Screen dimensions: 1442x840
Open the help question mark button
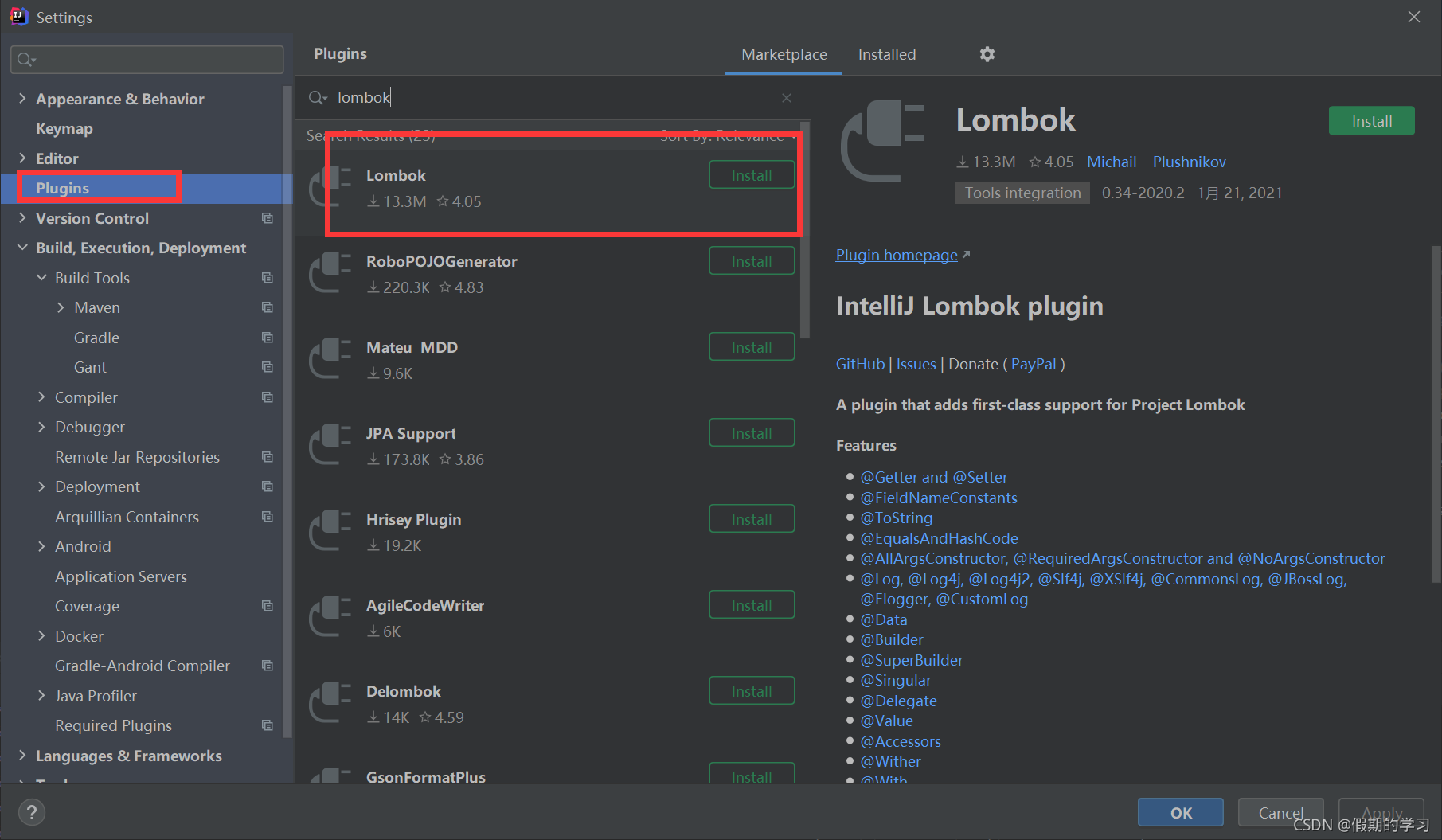pyautogui.click(x=32, y=812)
